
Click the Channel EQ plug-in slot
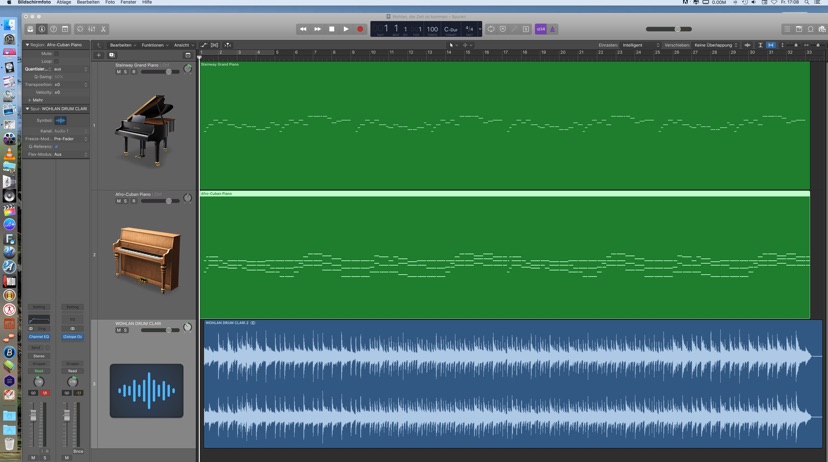pyautogui.click(x=39, y=337)
